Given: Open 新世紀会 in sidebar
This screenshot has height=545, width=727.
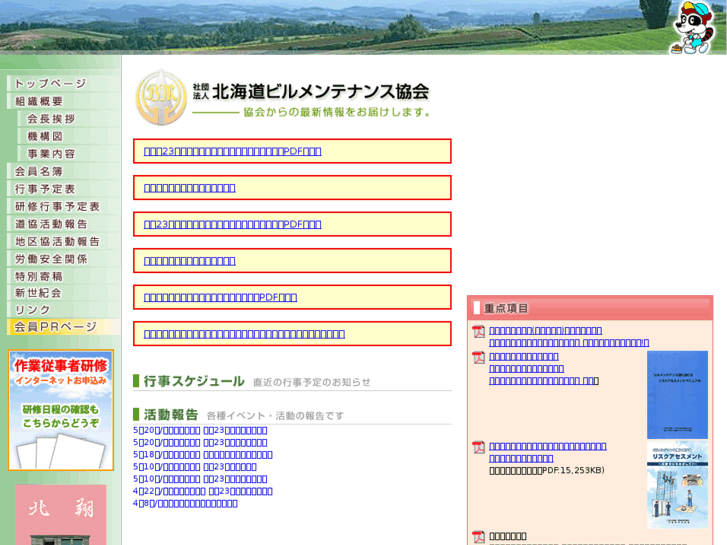Looking at the screenshot, I should (64, 293).
